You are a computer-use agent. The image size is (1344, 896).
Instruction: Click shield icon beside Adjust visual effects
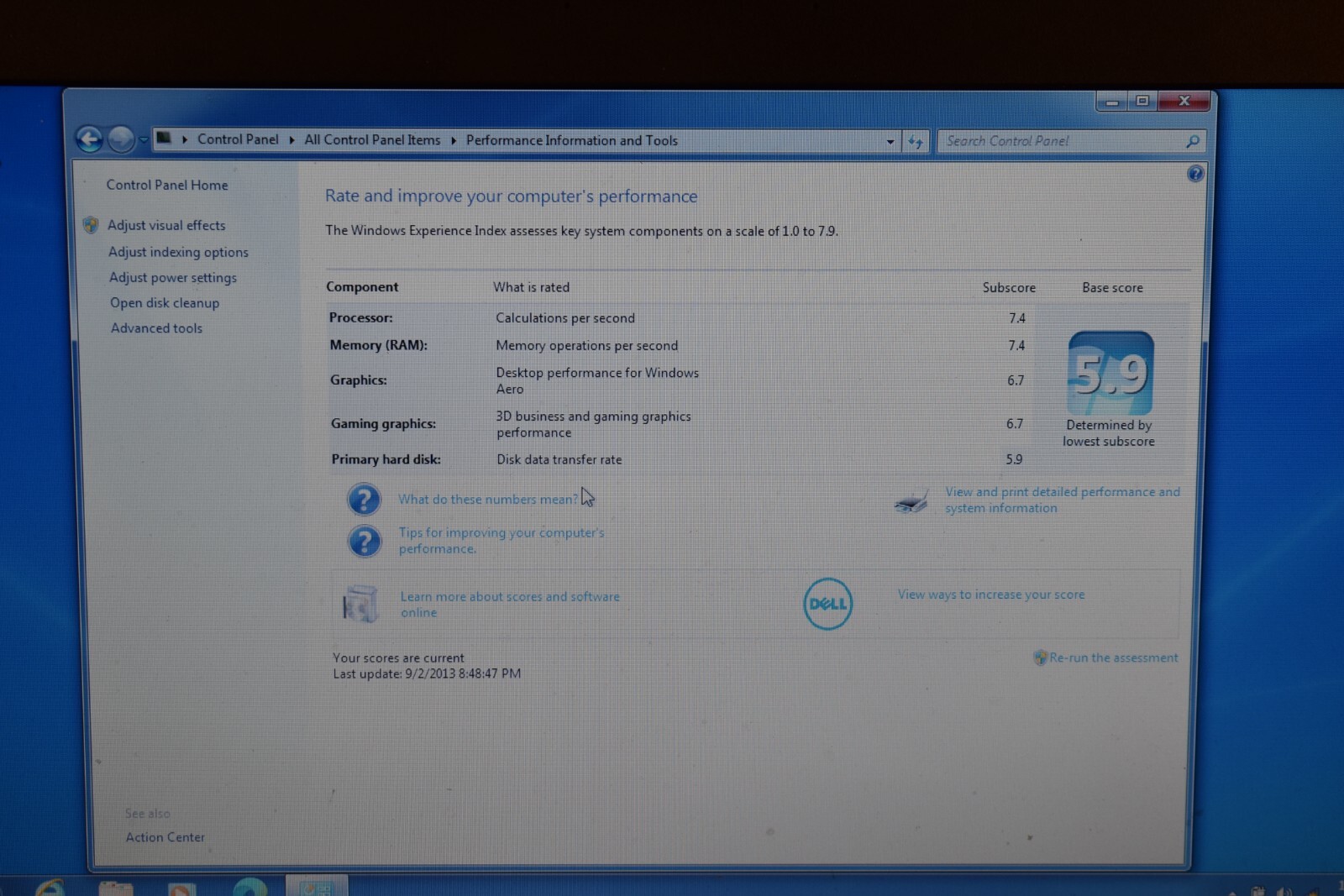(91, 225)
